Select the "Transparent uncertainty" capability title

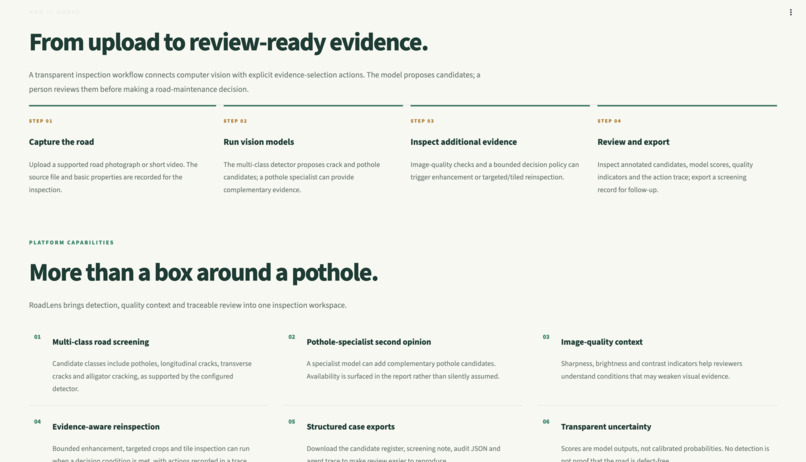click(606, 427)
